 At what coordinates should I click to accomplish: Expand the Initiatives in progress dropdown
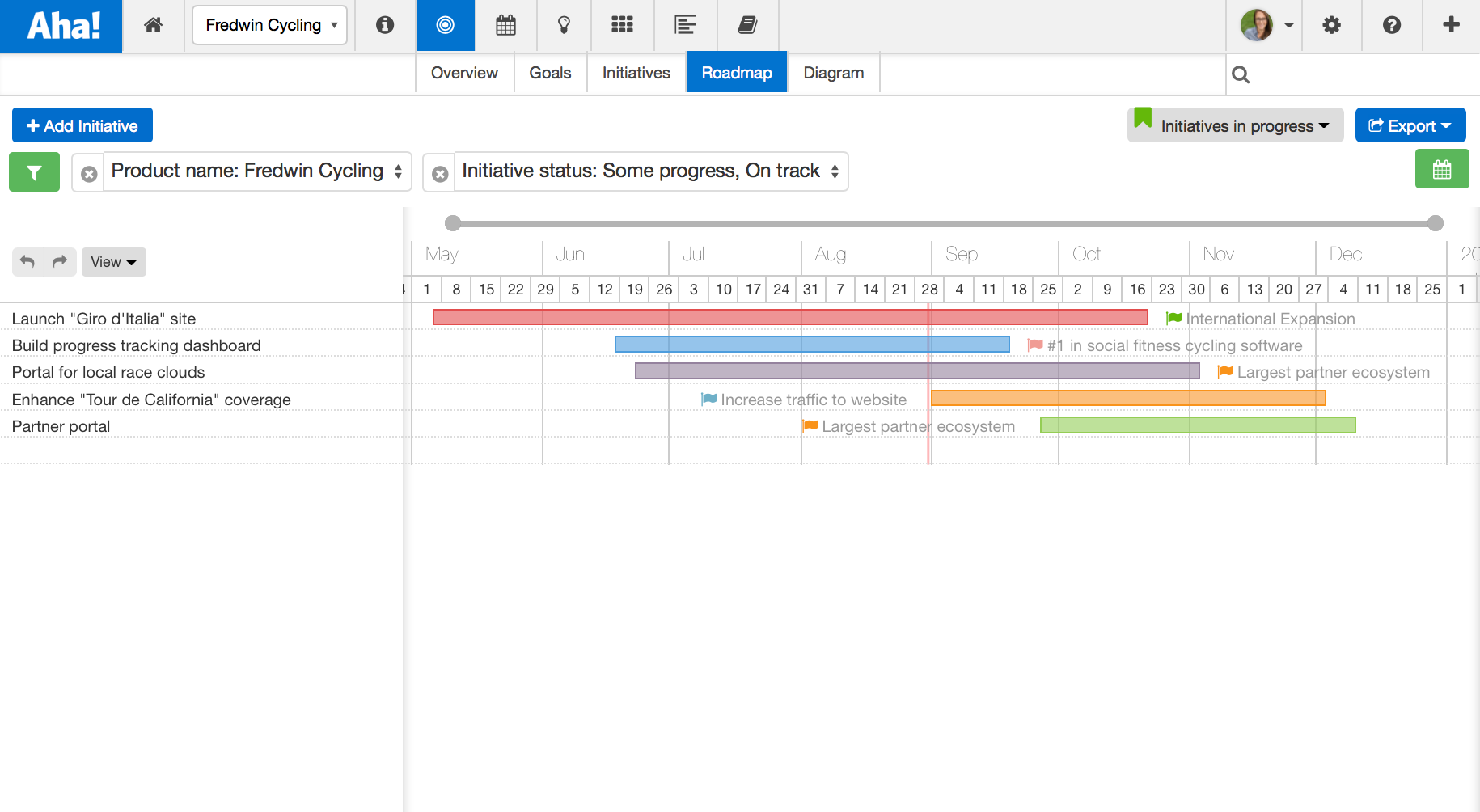click(1234, 125)
